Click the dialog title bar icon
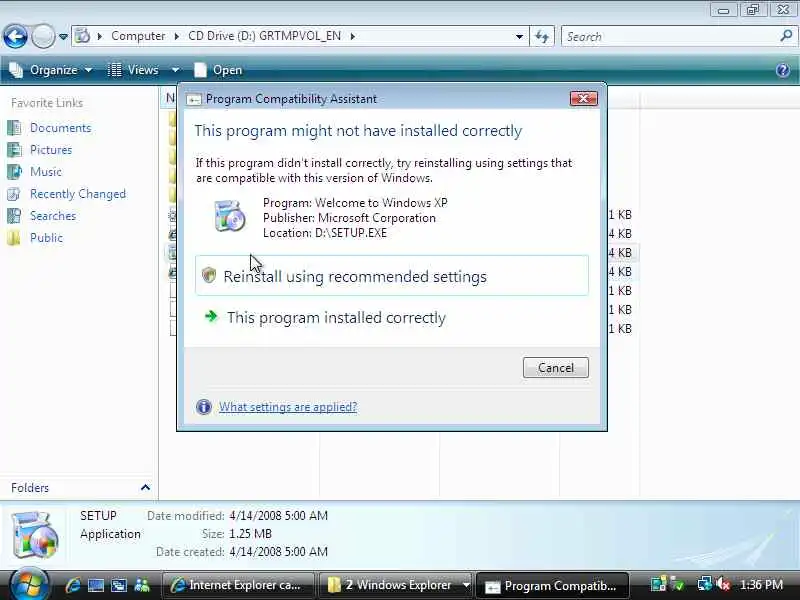Viewport: 800px width, 600px height. 194,99
